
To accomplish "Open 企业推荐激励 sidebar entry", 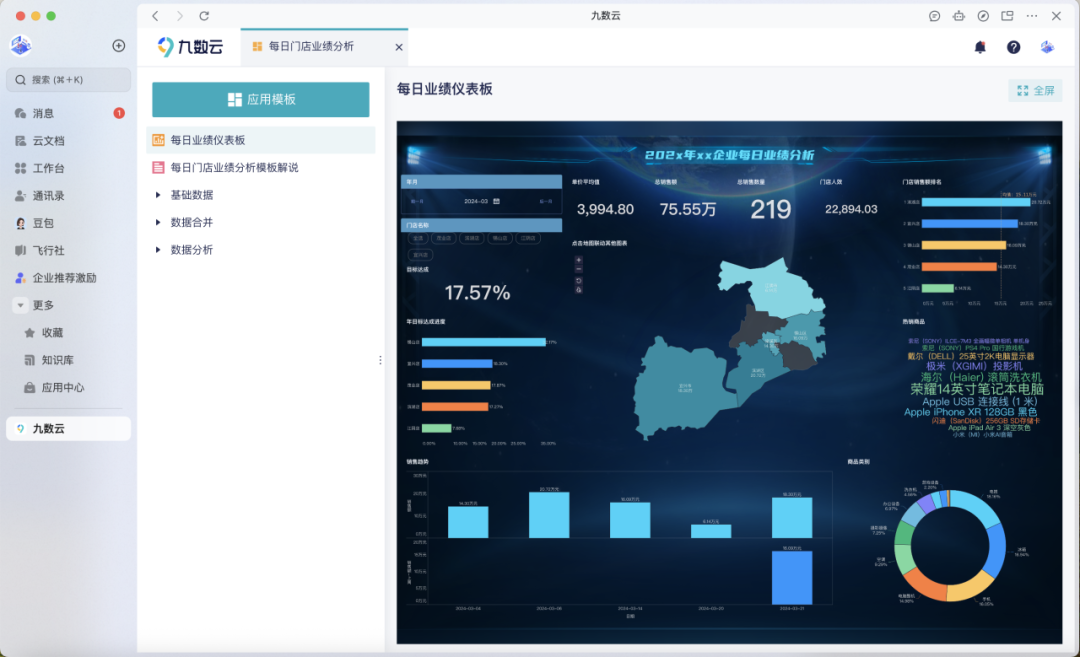I will point(68,278).
